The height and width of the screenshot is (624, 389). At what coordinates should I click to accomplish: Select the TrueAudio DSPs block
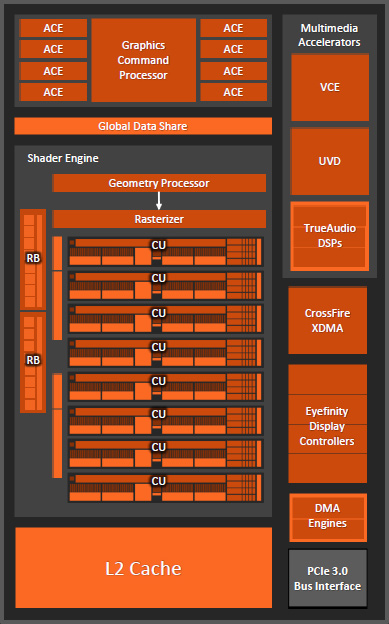(x=330, y=236)
